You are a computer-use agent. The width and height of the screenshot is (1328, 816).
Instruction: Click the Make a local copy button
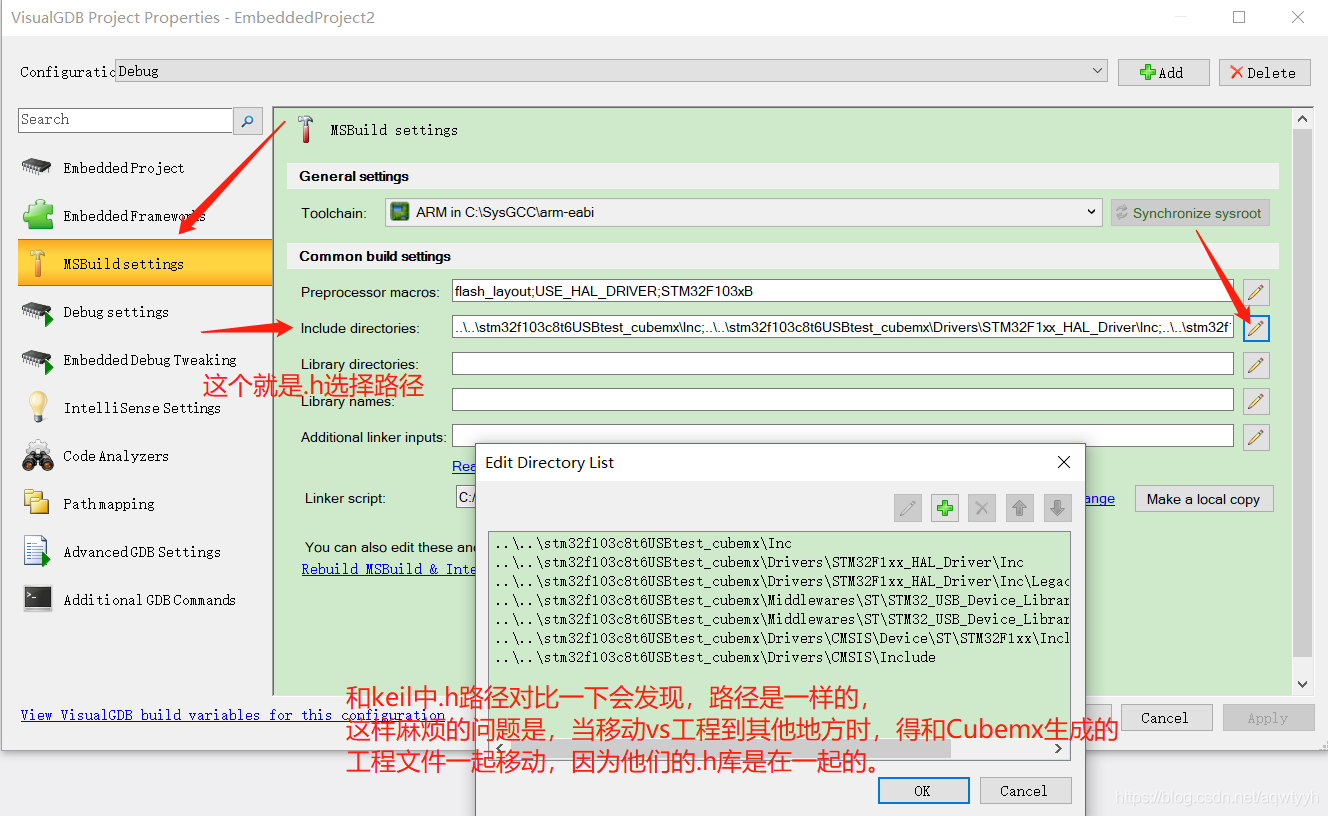[x=1204, y=499]
